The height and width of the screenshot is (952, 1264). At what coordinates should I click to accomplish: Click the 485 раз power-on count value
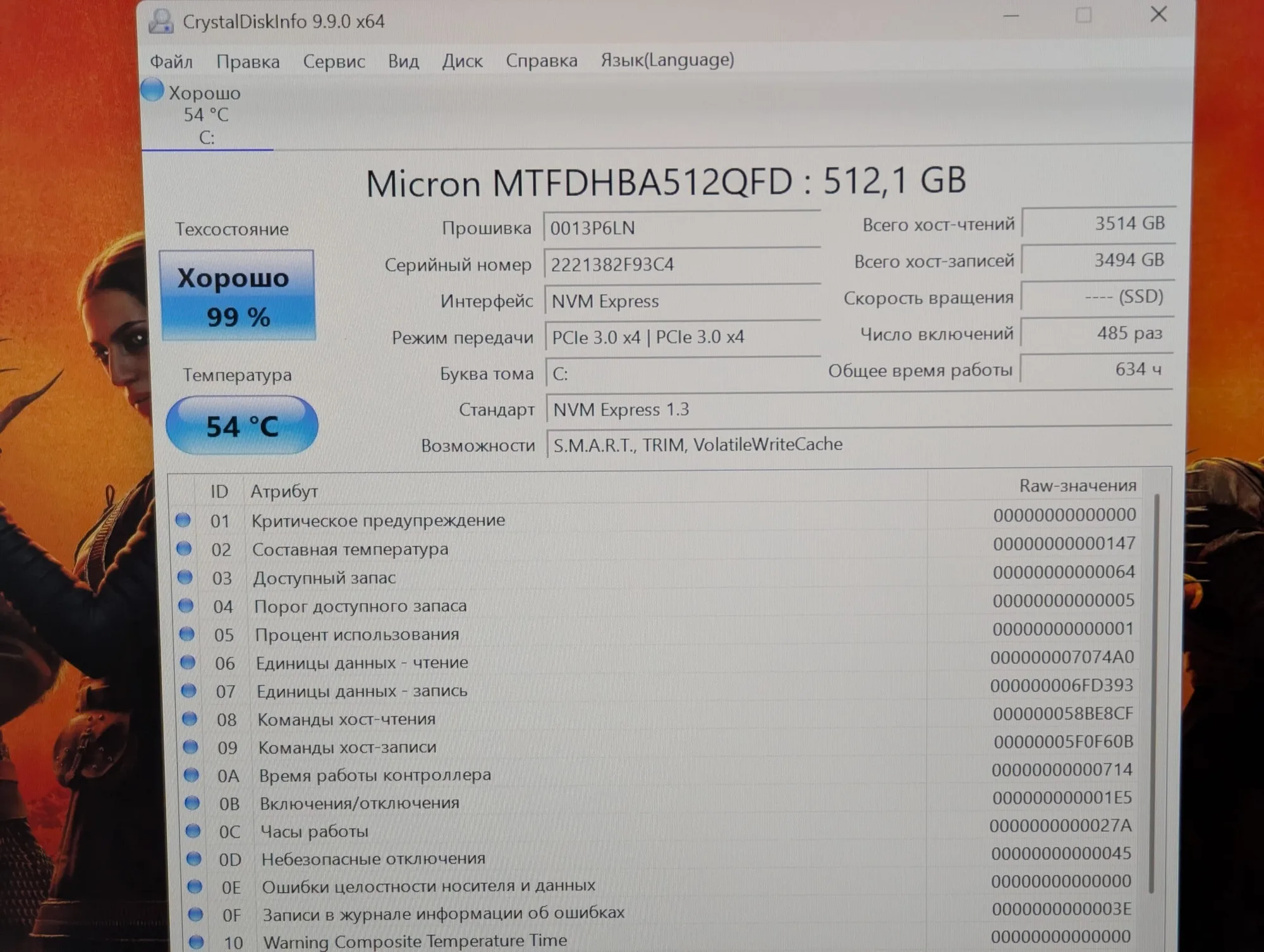tap(1098, 333)
